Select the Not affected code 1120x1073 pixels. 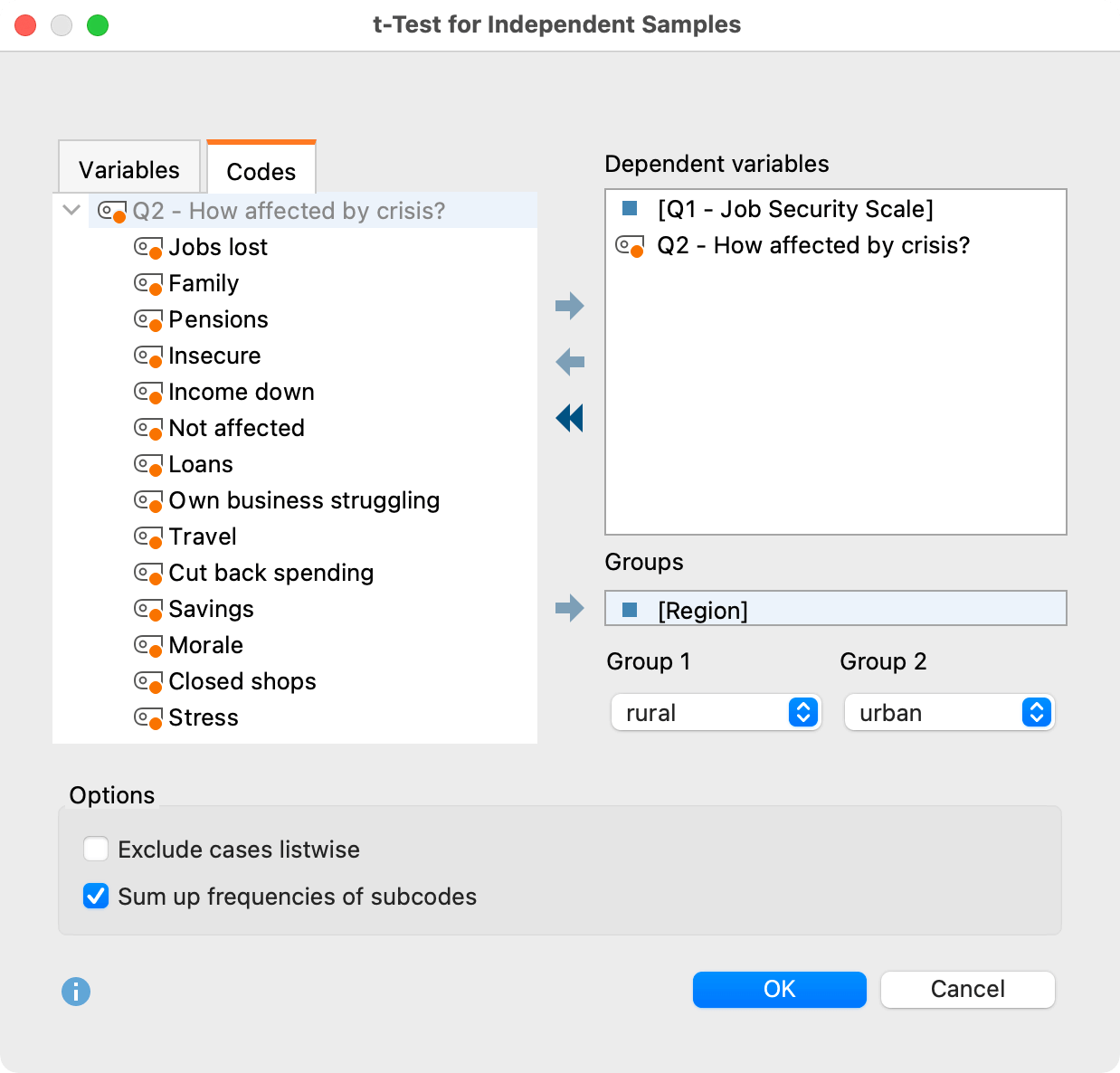pos(236,428)
